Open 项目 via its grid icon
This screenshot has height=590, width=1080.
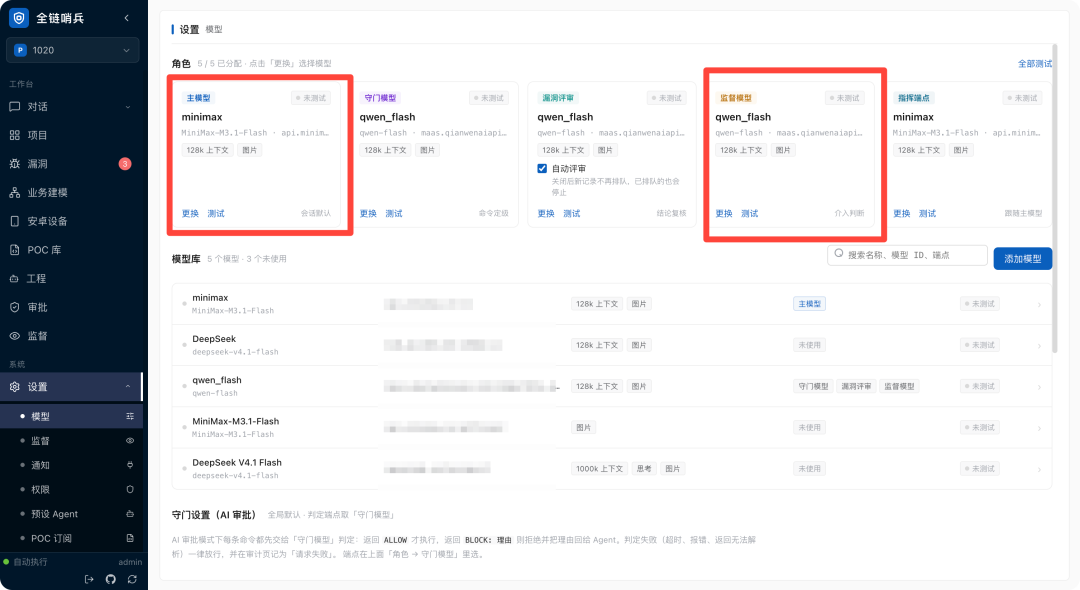click(14, 136)
